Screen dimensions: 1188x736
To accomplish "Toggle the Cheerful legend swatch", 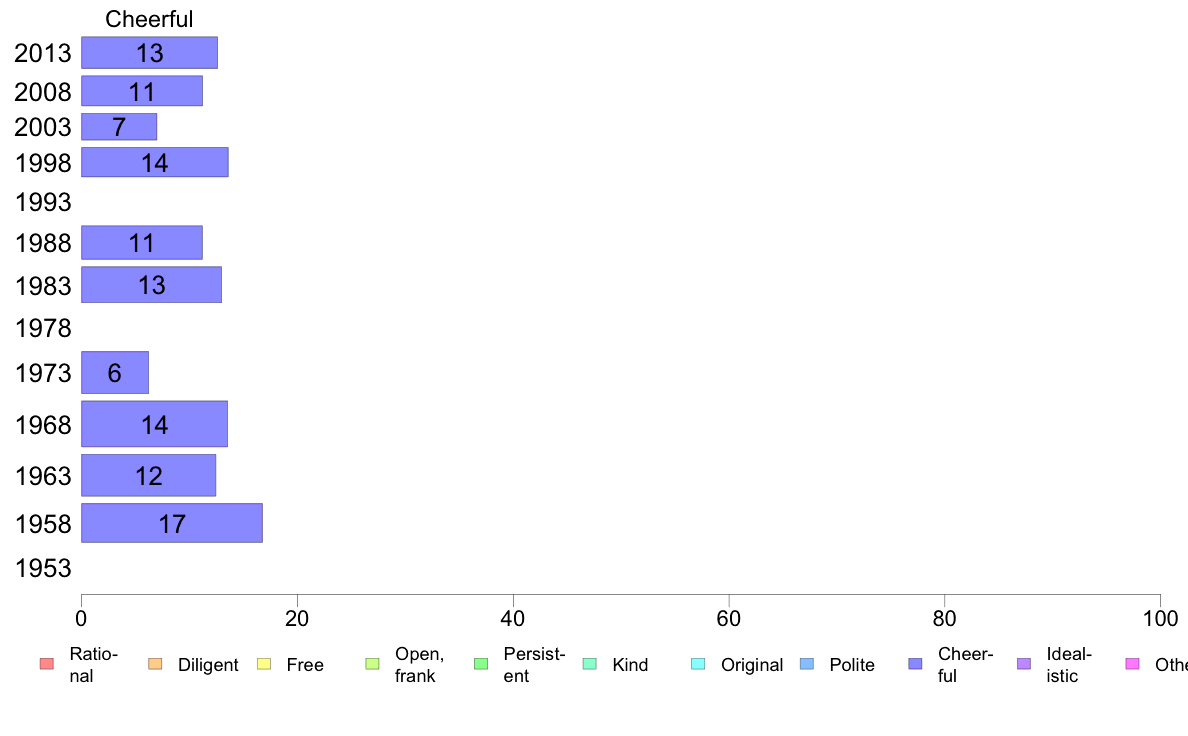I will pyautogui.click(x=915, y=665).
